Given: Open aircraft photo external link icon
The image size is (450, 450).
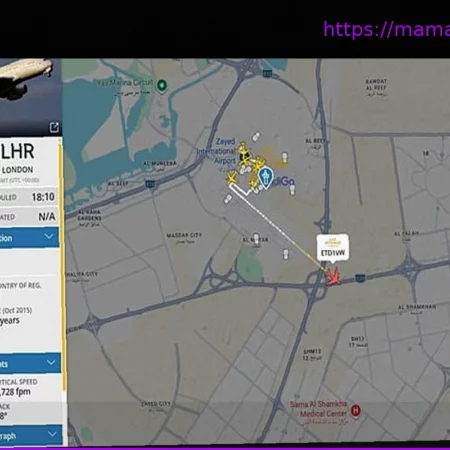Looking at the screenshot, I should tap(54, 127).
